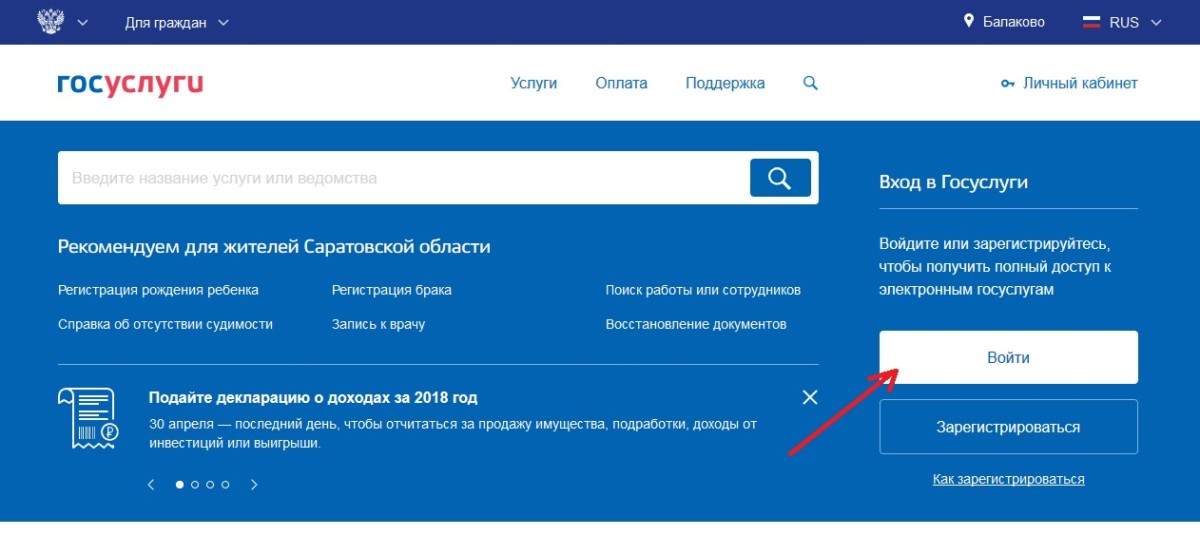Go to the previous banner slide arrow
This screenshot has width=1200, height=535.
click(x=151, y=484)
